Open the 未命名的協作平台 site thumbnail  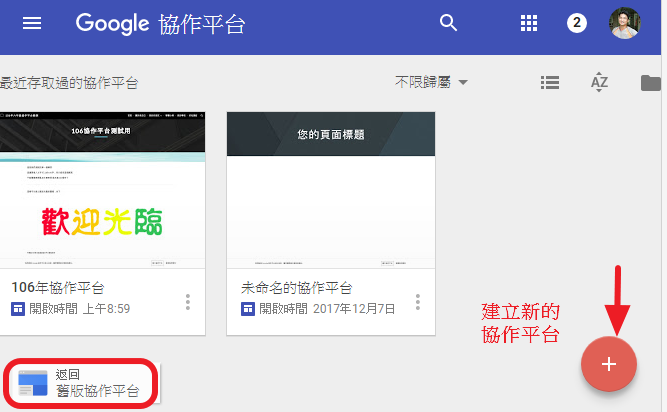331,189
